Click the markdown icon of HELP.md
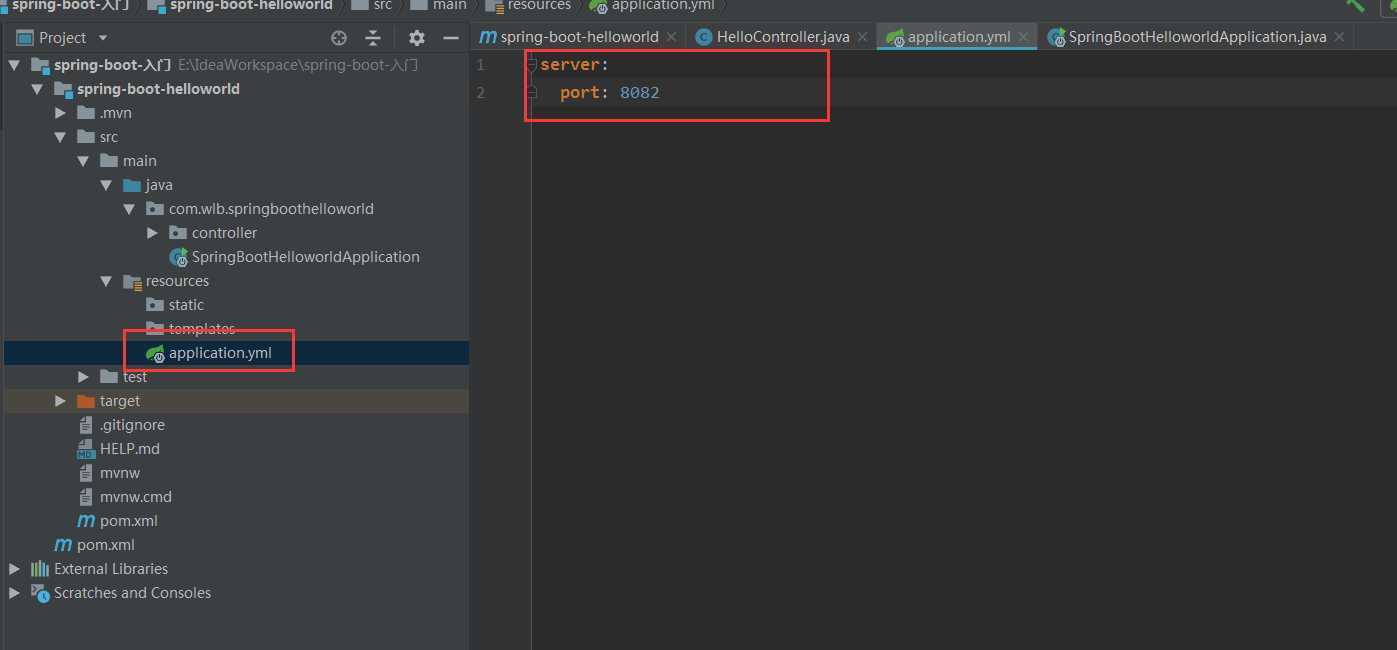 [86, 449]
